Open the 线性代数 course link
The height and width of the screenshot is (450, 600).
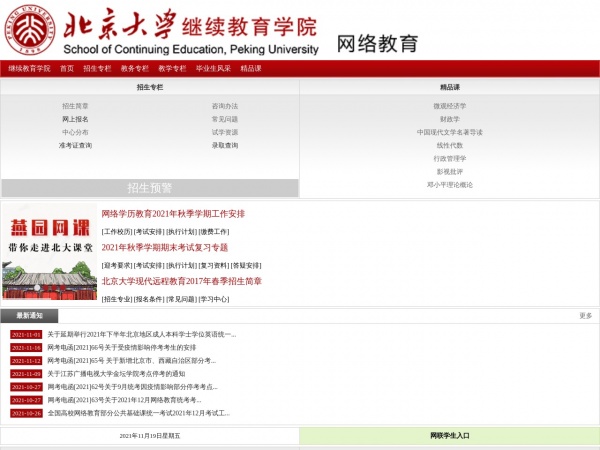click(450, 145)
